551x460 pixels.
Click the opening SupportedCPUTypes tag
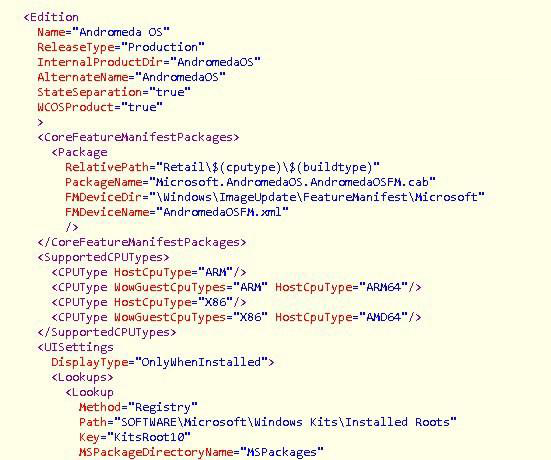[x=103, y=258]
